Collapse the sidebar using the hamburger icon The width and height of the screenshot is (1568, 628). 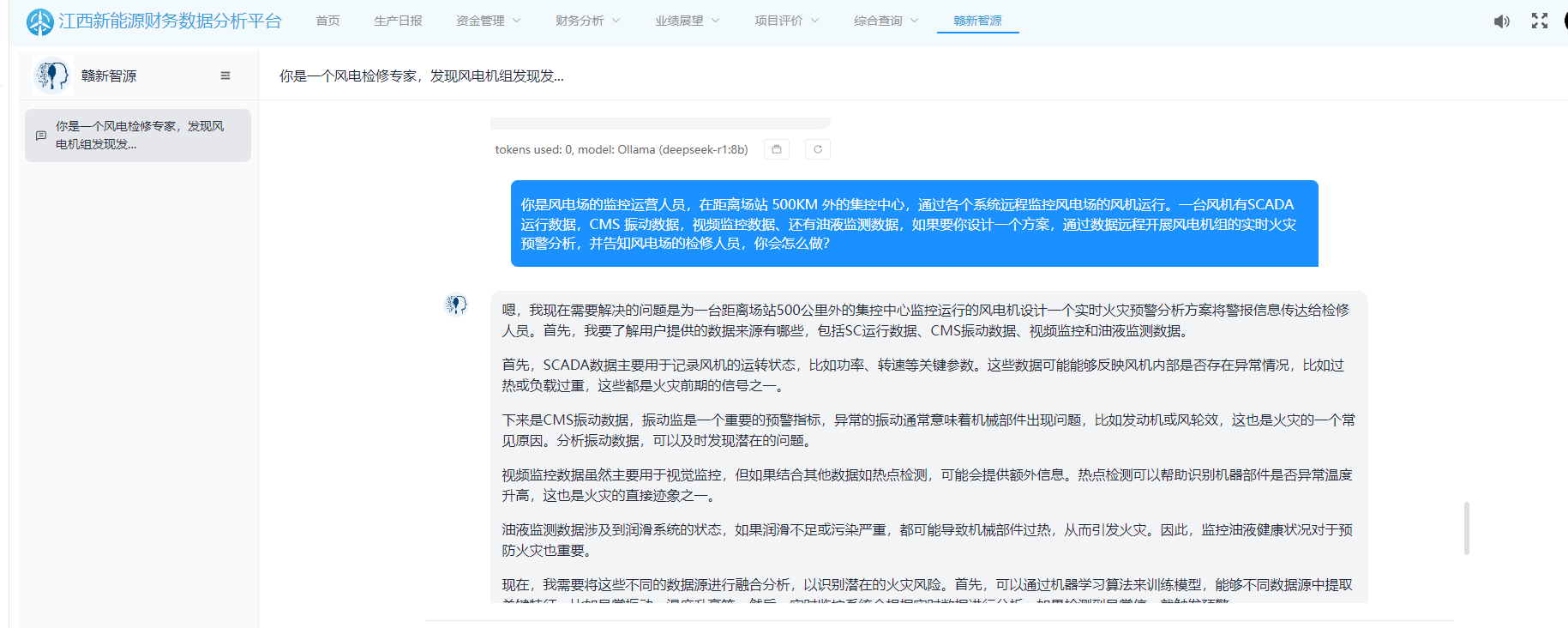click(225, 75)
